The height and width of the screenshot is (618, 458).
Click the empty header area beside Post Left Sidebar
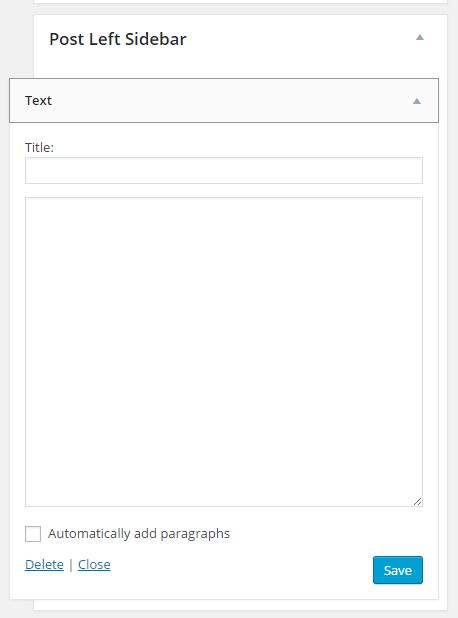pos(300,39)
